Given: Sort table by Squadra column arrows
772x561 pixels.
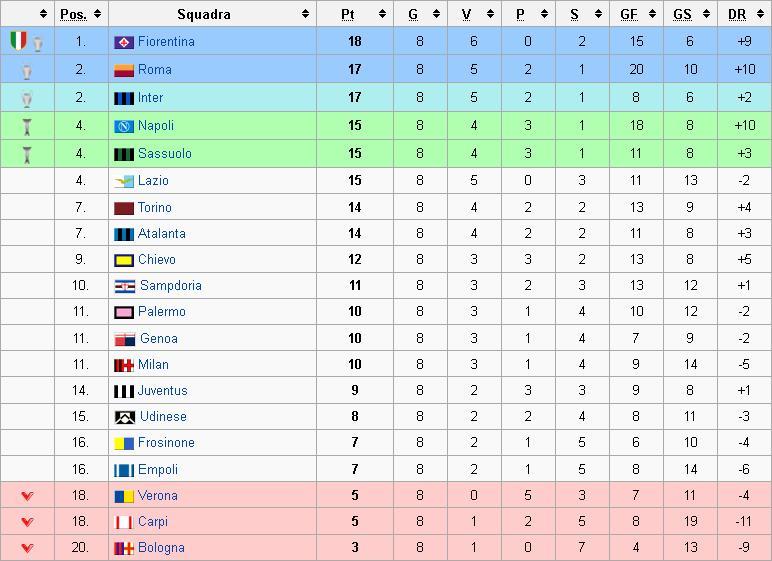Looking at the screenshot, I should 305,14.
